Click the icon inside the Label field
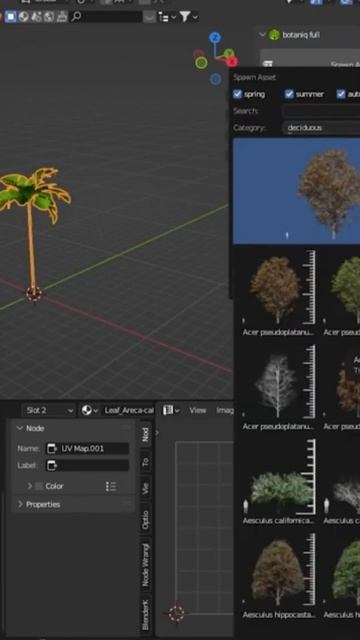Viewport: 360px width, 640px height. 52,465
